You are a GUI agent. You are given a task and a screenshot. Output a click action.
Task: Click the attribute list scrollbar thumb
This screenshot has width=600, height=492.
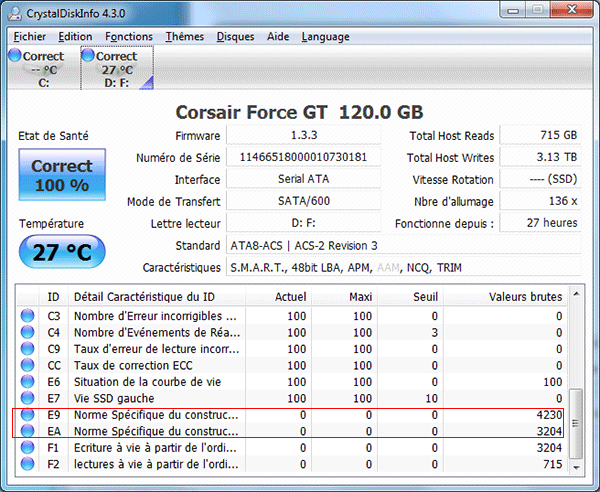click(x=576, y=423)
